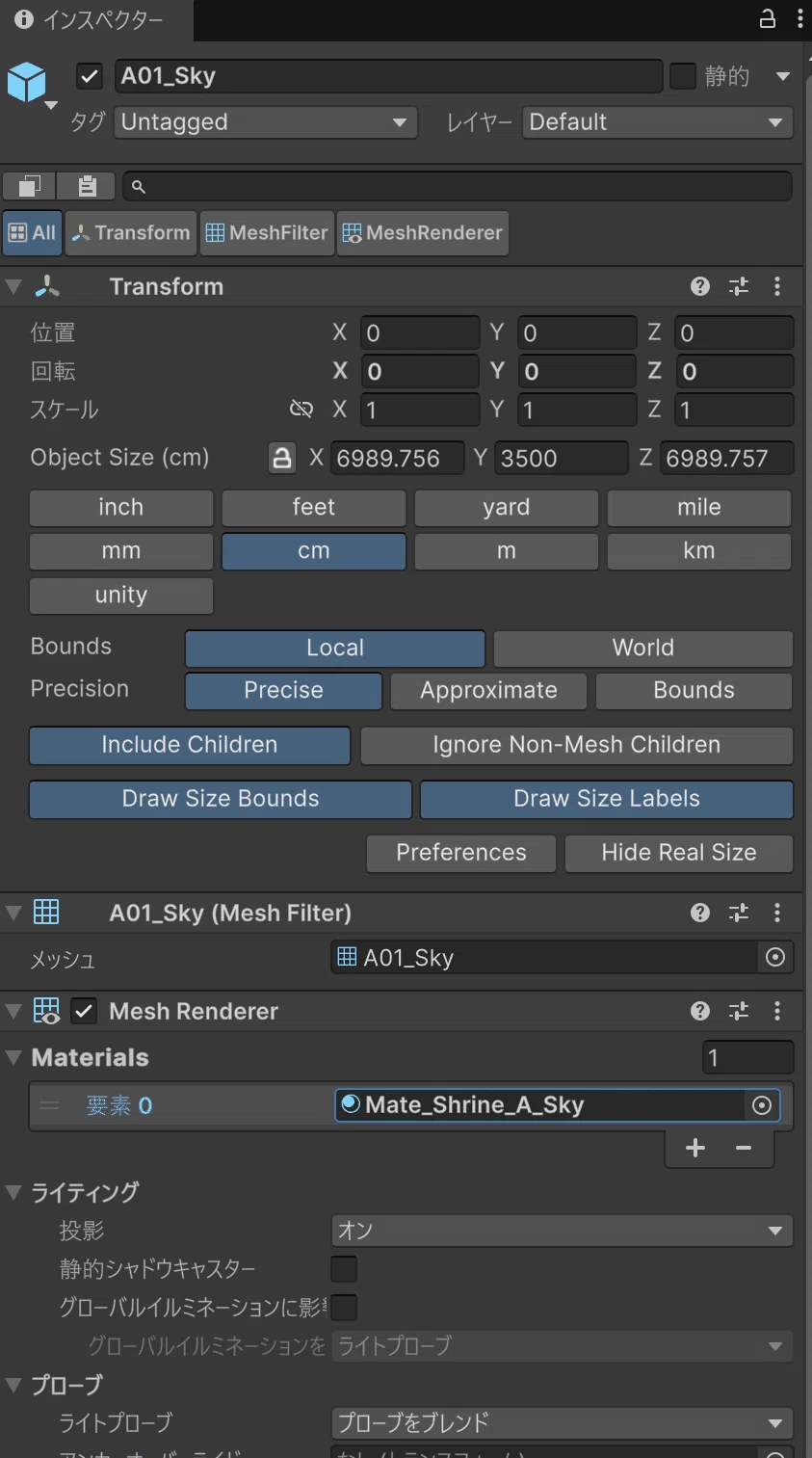The image size is (812, 1458).
Task: Toggle the A01_Sky active checkbox
Action: [x=90, y=76]
